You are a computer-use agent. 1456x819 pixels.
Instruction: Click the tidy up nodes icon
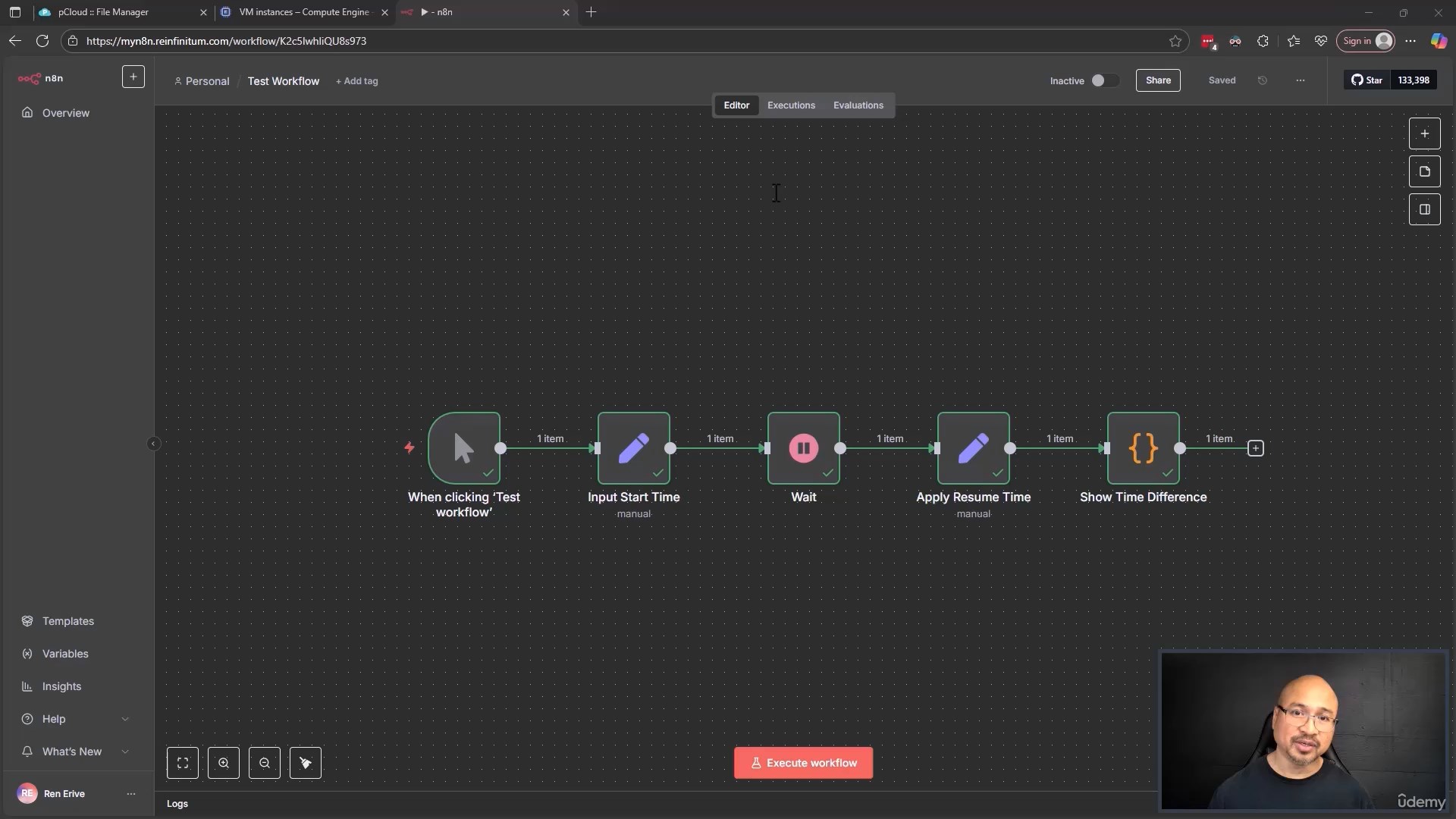click(x=306, y=763)
